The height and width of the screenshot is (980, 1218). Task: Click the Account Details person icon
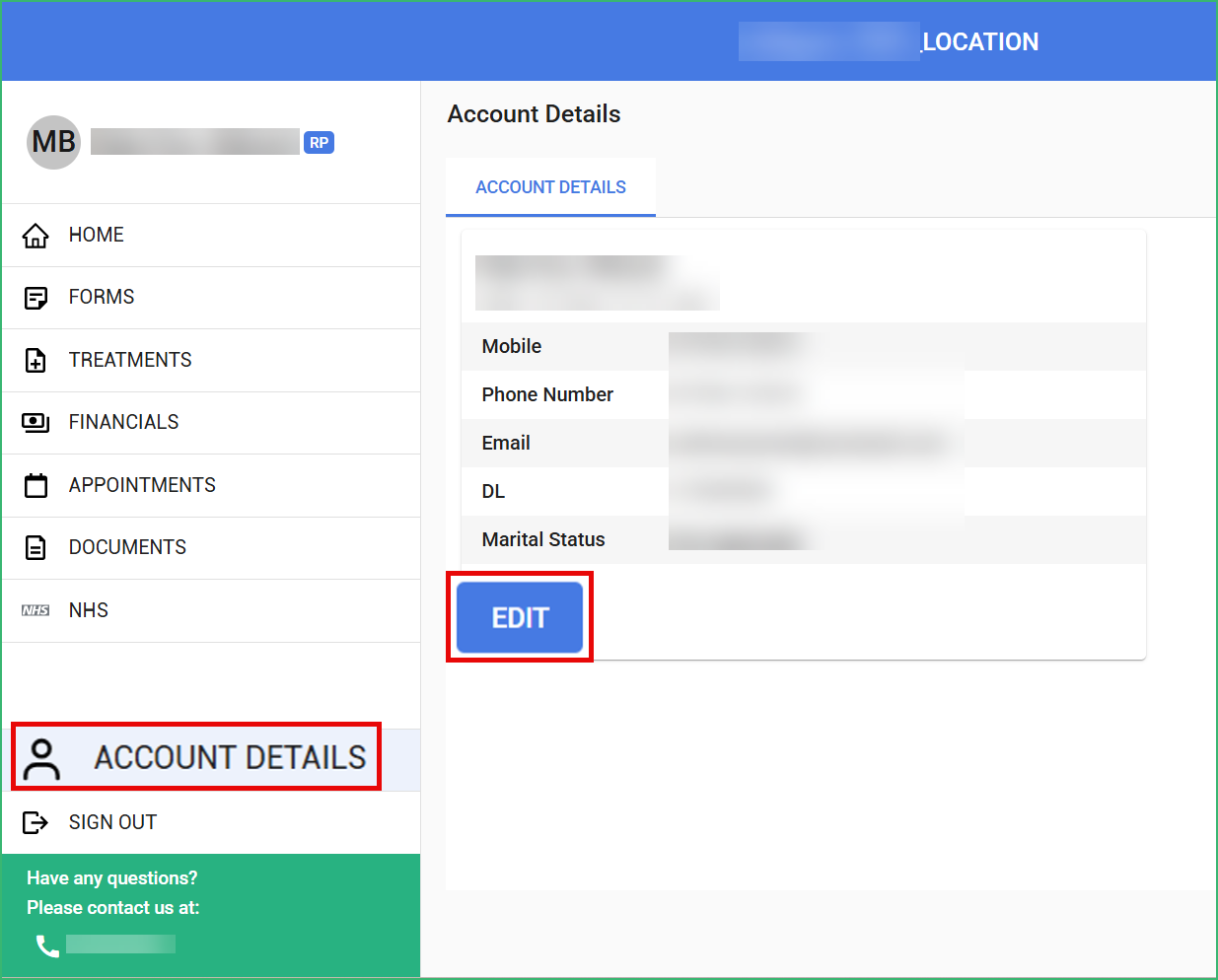click(x=41, y=759)
